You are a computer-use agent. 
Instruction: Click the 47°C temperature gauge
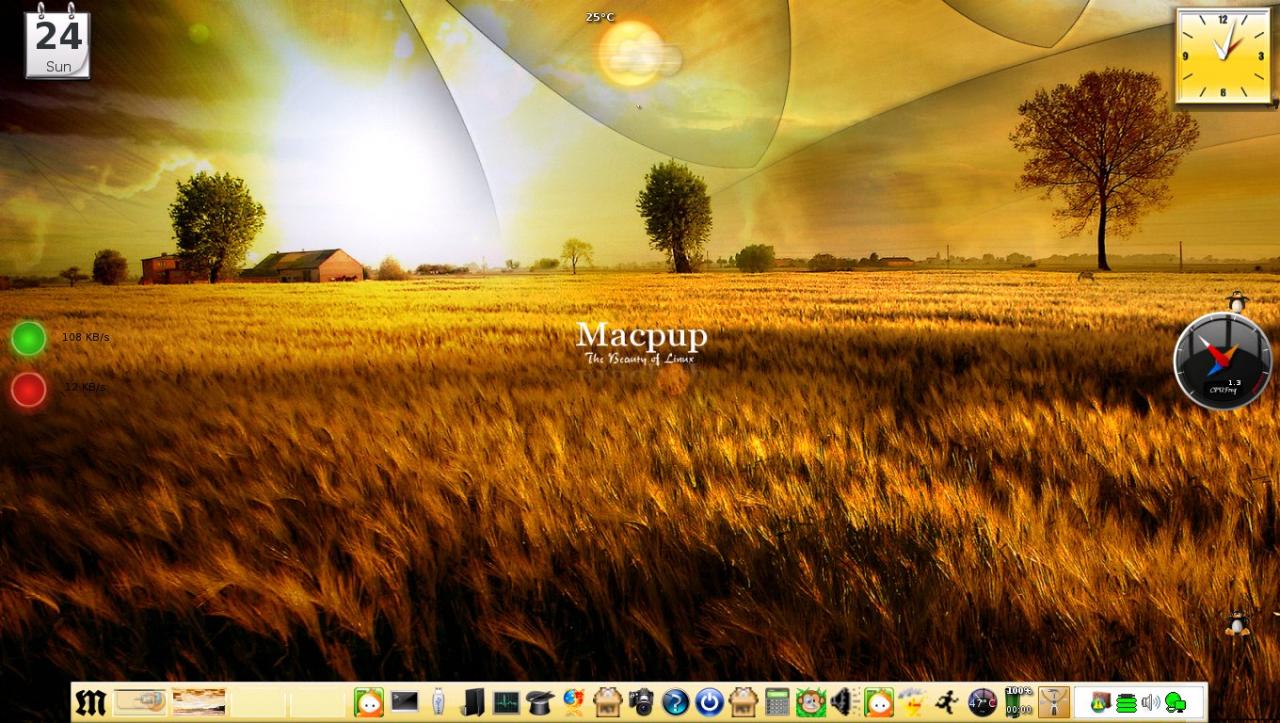tap(982, 702)
